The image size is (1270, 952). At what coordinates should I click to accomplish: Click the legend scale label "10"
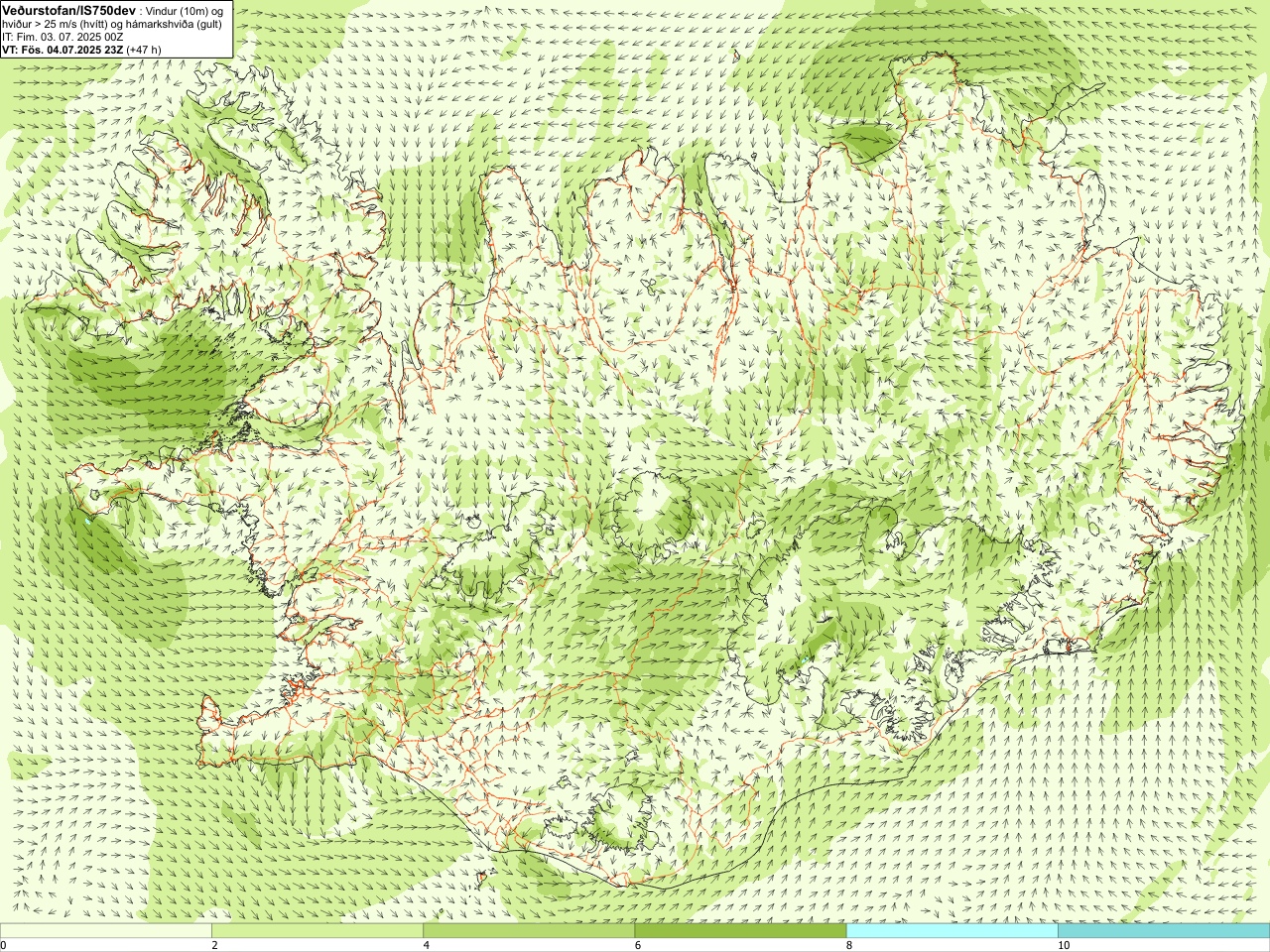click(x=1064, y=945)
